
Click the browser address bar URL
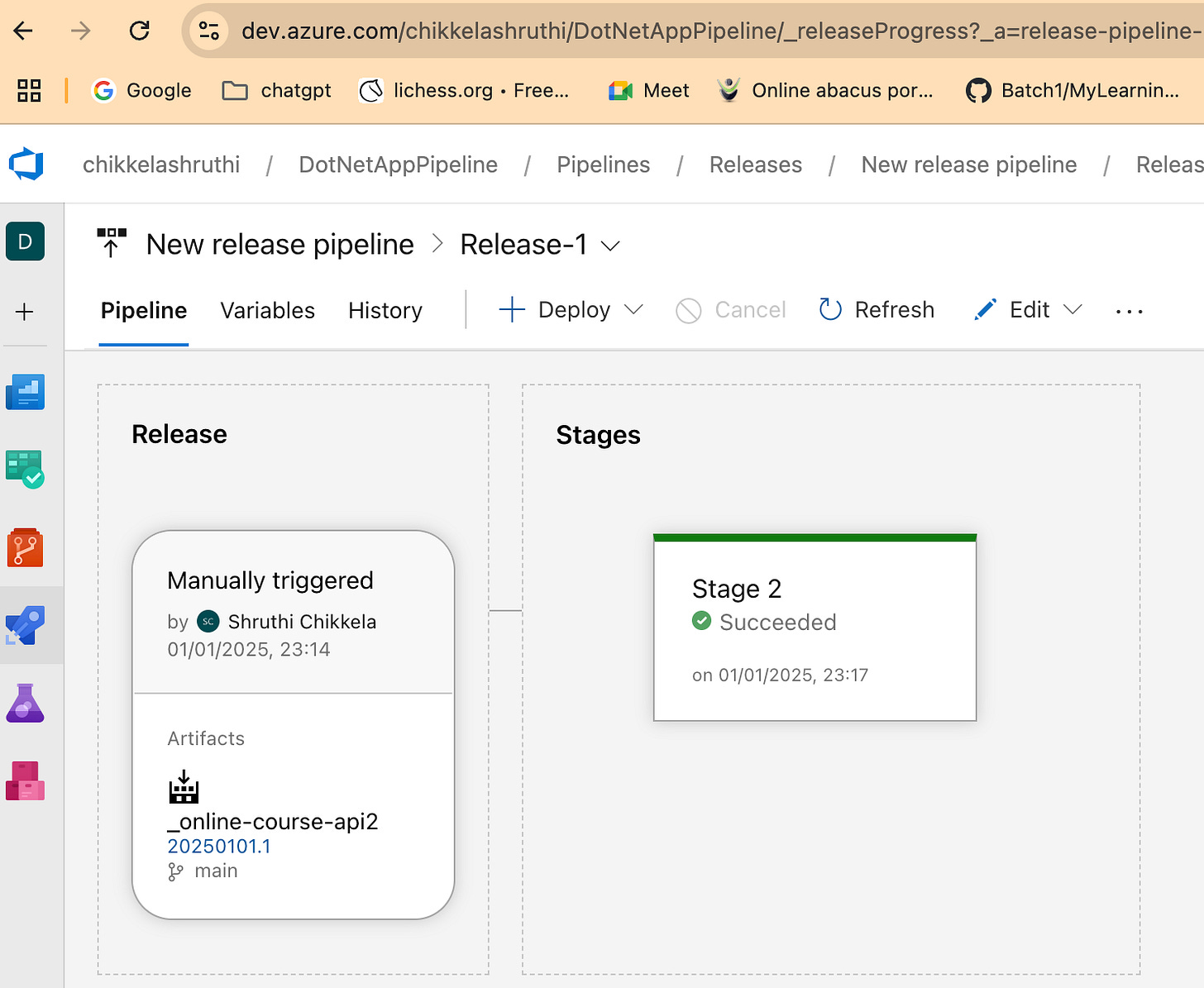[x=719, y=31]
